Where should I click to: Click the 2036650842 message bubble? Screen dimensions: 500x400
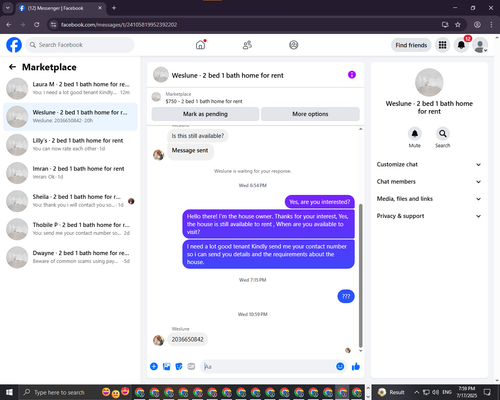click(x=187, y=339)
